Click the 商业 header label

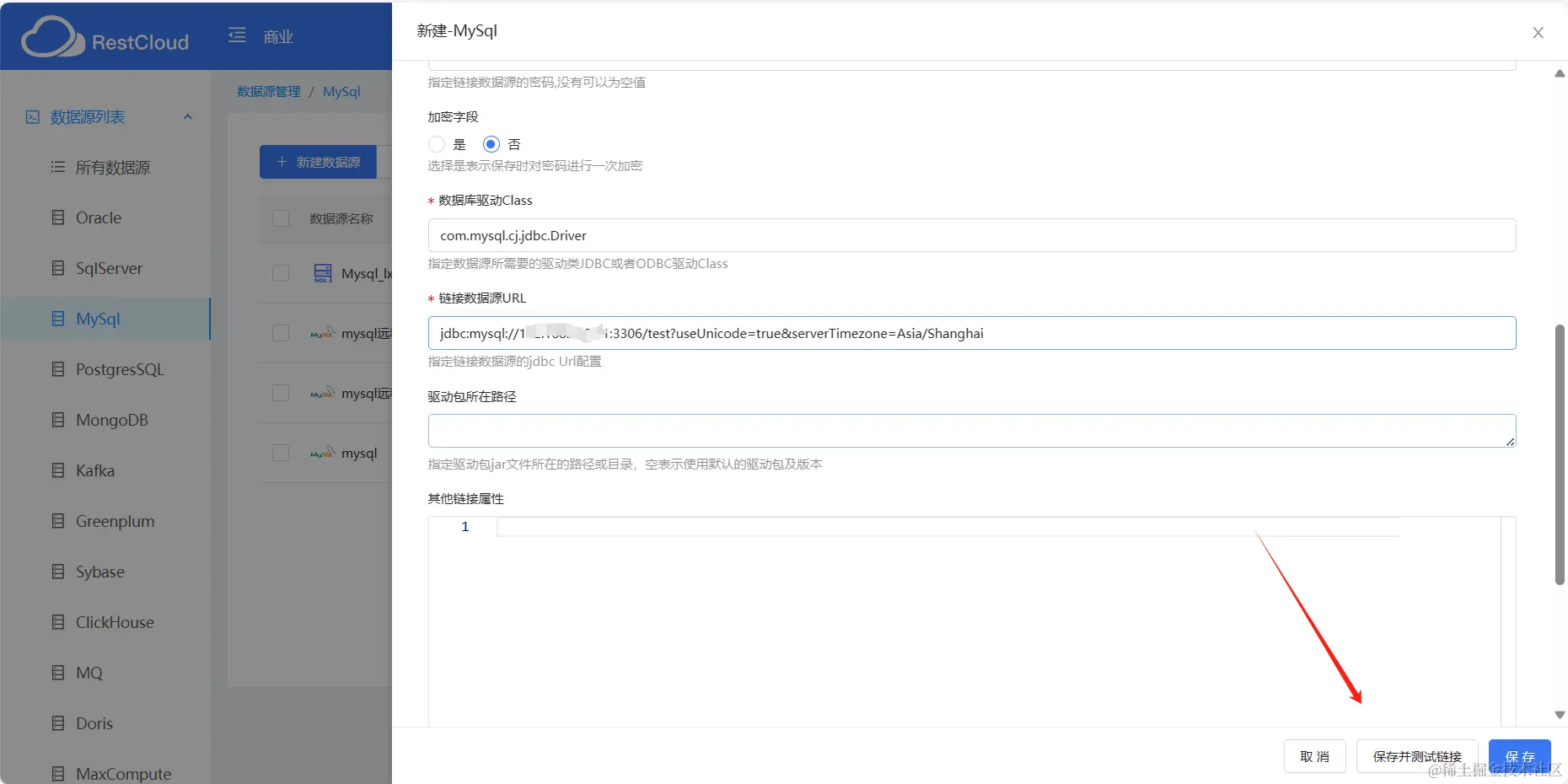click(278, 36)
